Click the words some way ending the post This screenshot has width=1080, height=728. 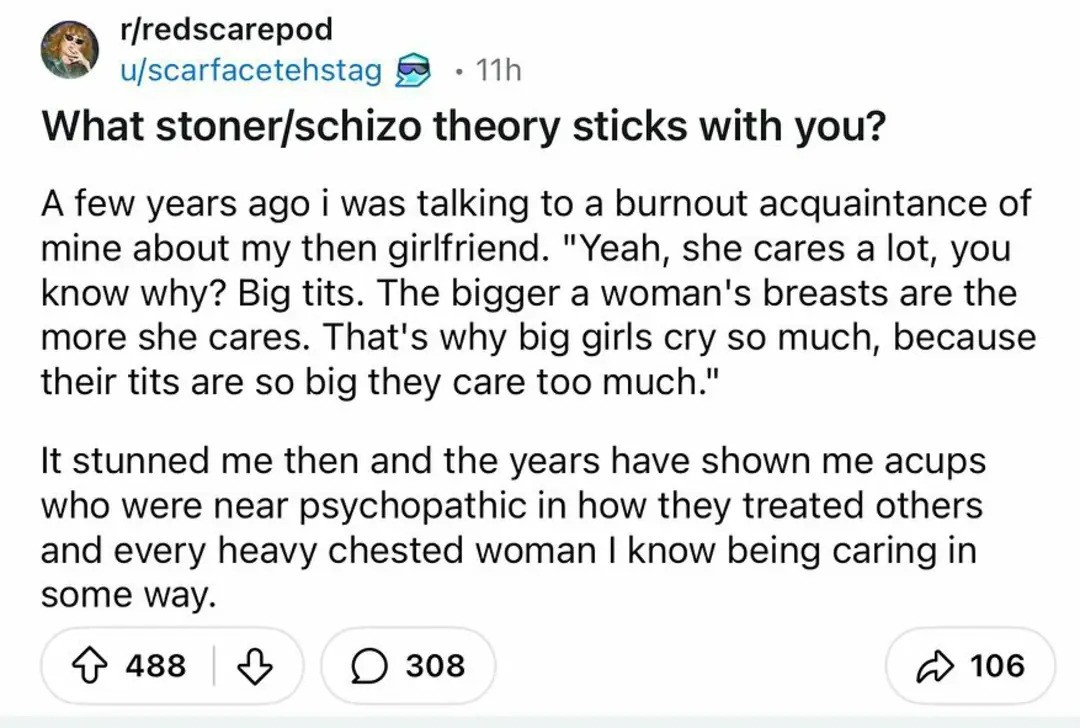tap(128, 595)
